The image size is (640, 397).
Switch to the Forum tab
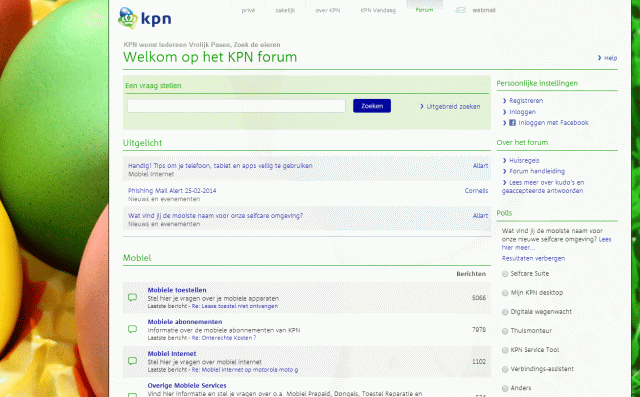click(424, 10)
